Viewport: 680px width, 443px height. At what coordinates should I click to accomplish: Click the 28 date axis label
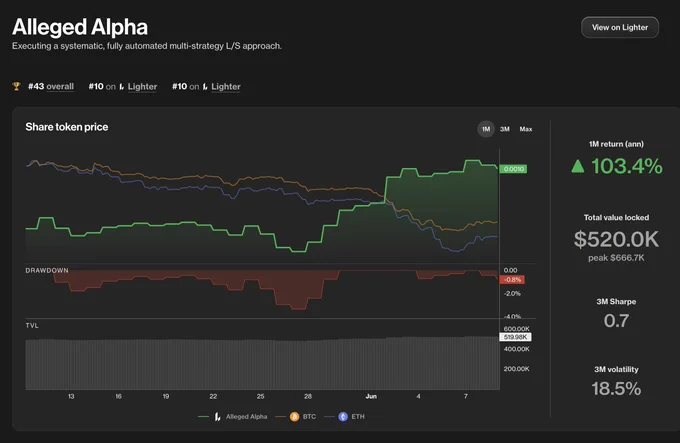308,396
